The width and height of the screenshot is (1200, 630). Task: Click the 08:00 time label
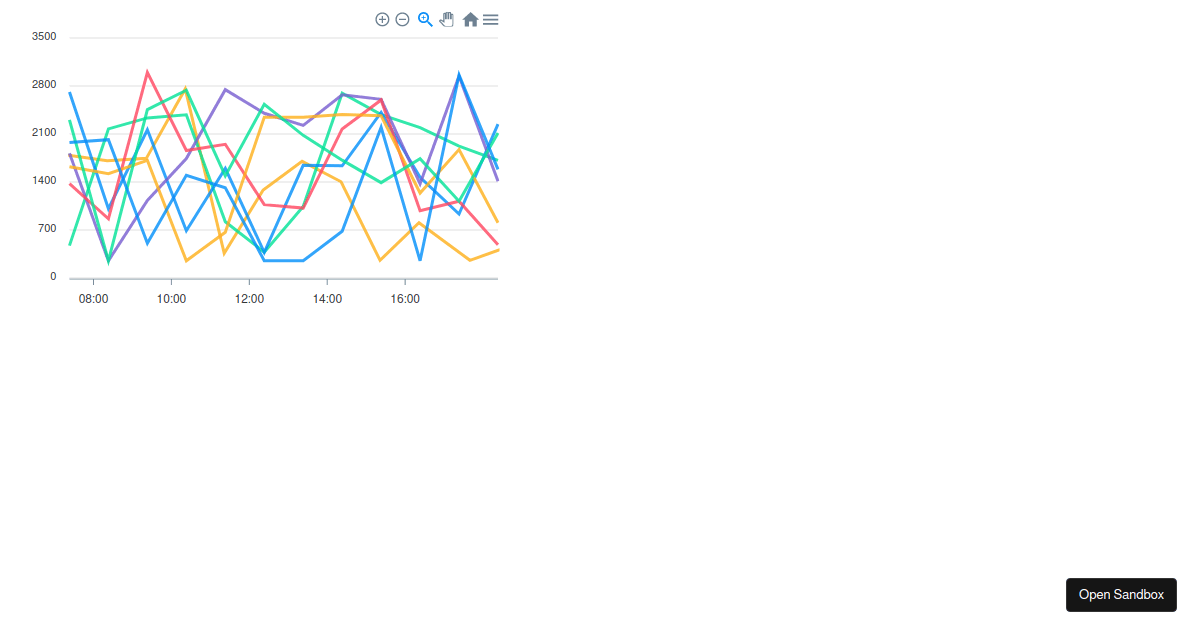pos(92,298)
